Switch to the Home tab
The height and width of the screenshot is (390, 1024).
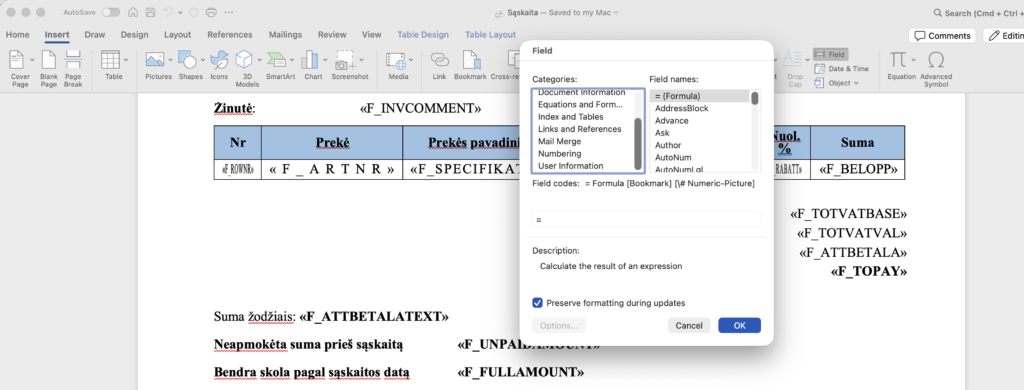click(x=17, y=35)
